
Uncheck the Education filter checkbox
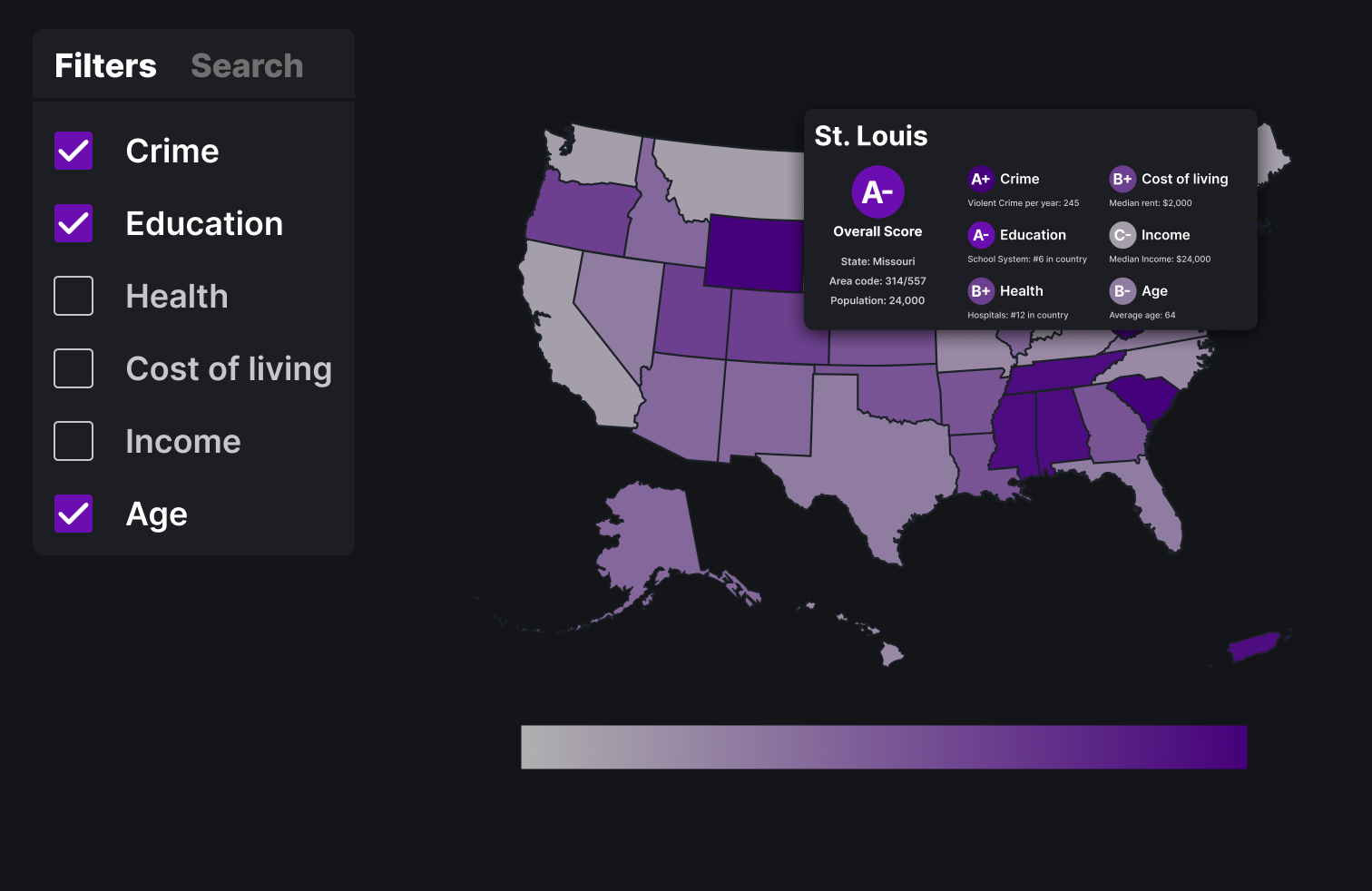73,223
